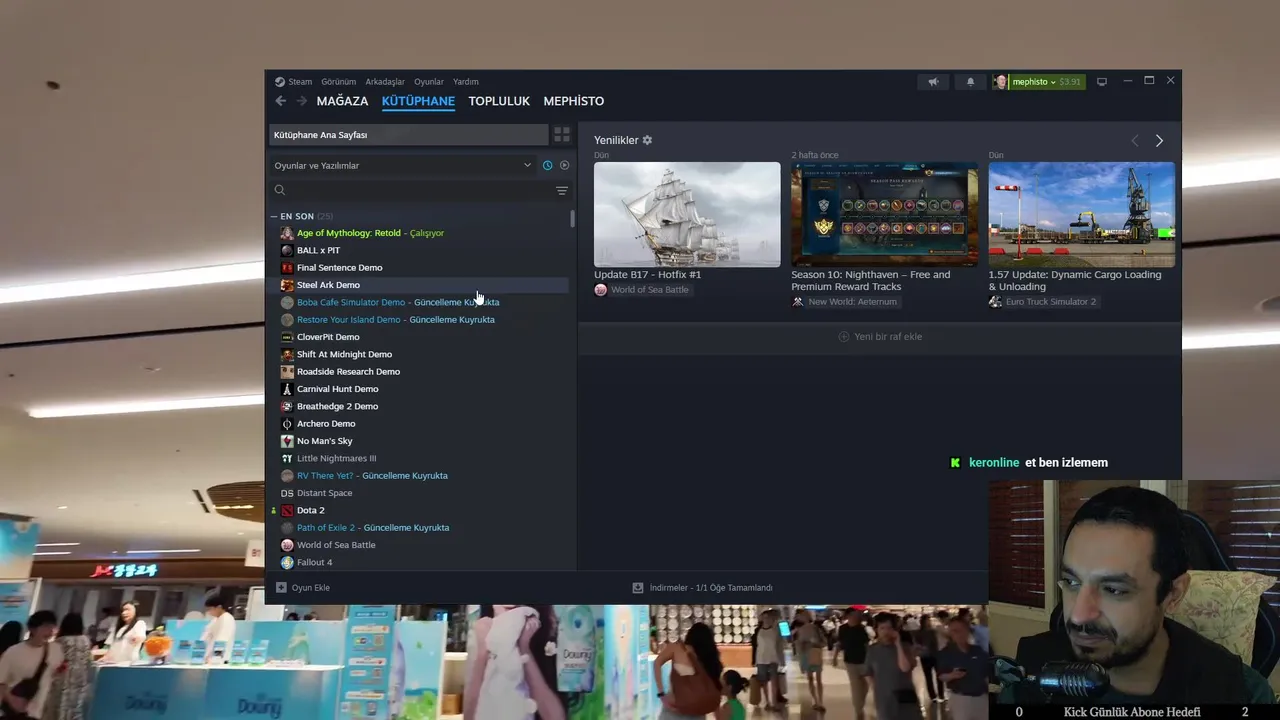
Task: Go back with the left arrow
Action: point(281,101)
